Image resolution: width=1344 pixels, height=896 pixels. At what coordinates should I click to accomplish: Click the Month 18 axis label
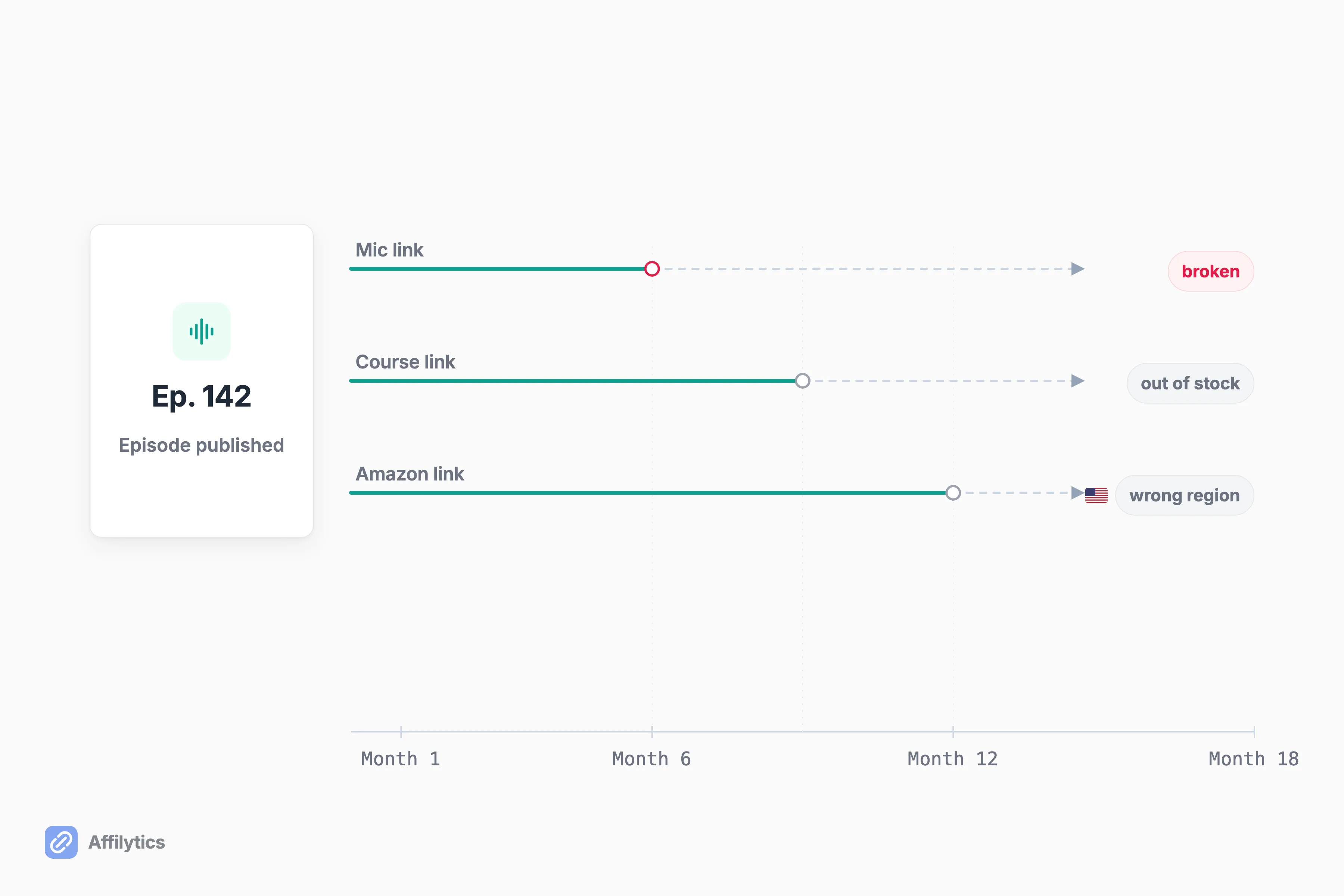click(x=1254, y=759)
